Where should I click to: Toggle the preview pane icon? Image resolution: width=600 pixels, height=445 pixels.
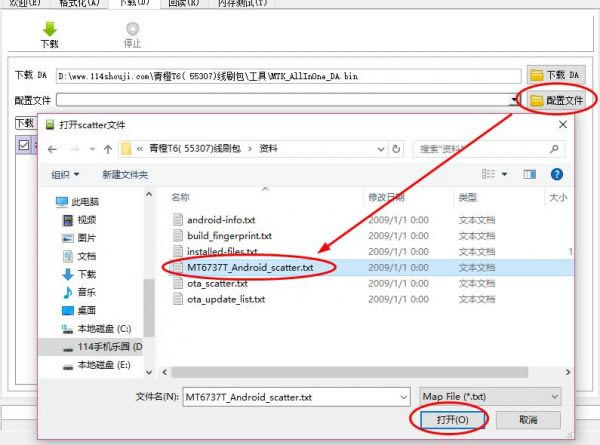tap(528, 174)
